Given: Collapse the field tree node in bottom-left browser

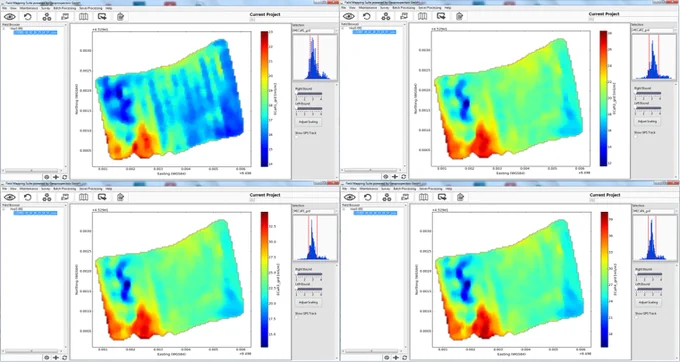Looking at the screenshot, I should point(4,209).
